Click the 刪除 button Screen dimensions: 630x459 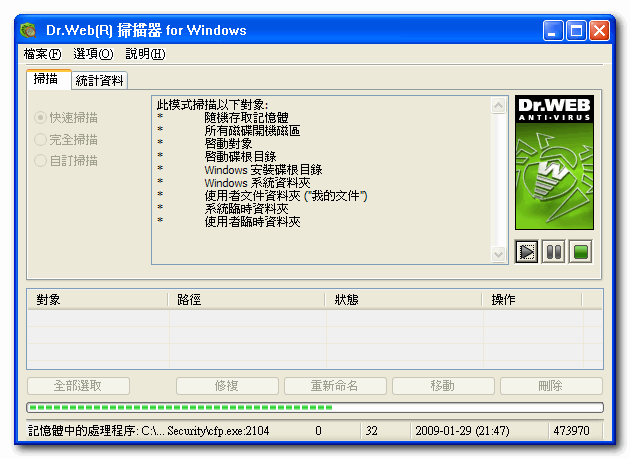(x=551, y=386)
